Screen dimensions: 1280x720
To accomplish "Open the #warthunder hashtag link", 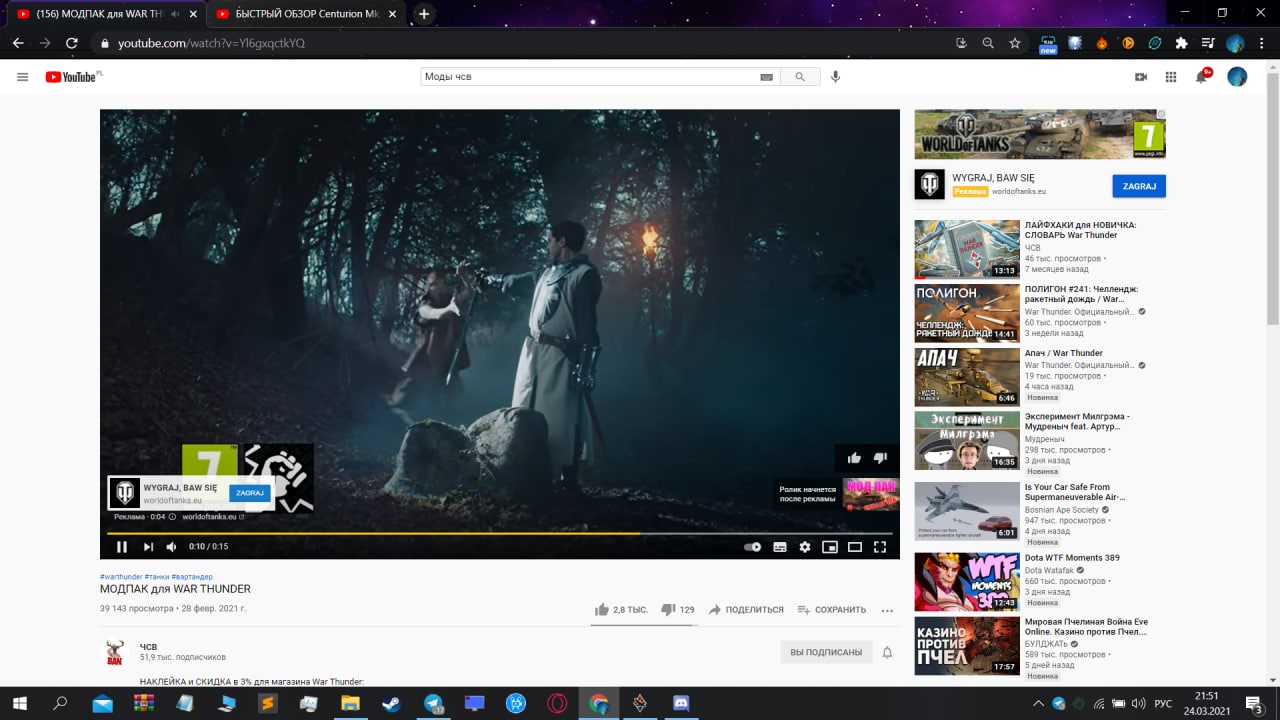I will 120,577.
